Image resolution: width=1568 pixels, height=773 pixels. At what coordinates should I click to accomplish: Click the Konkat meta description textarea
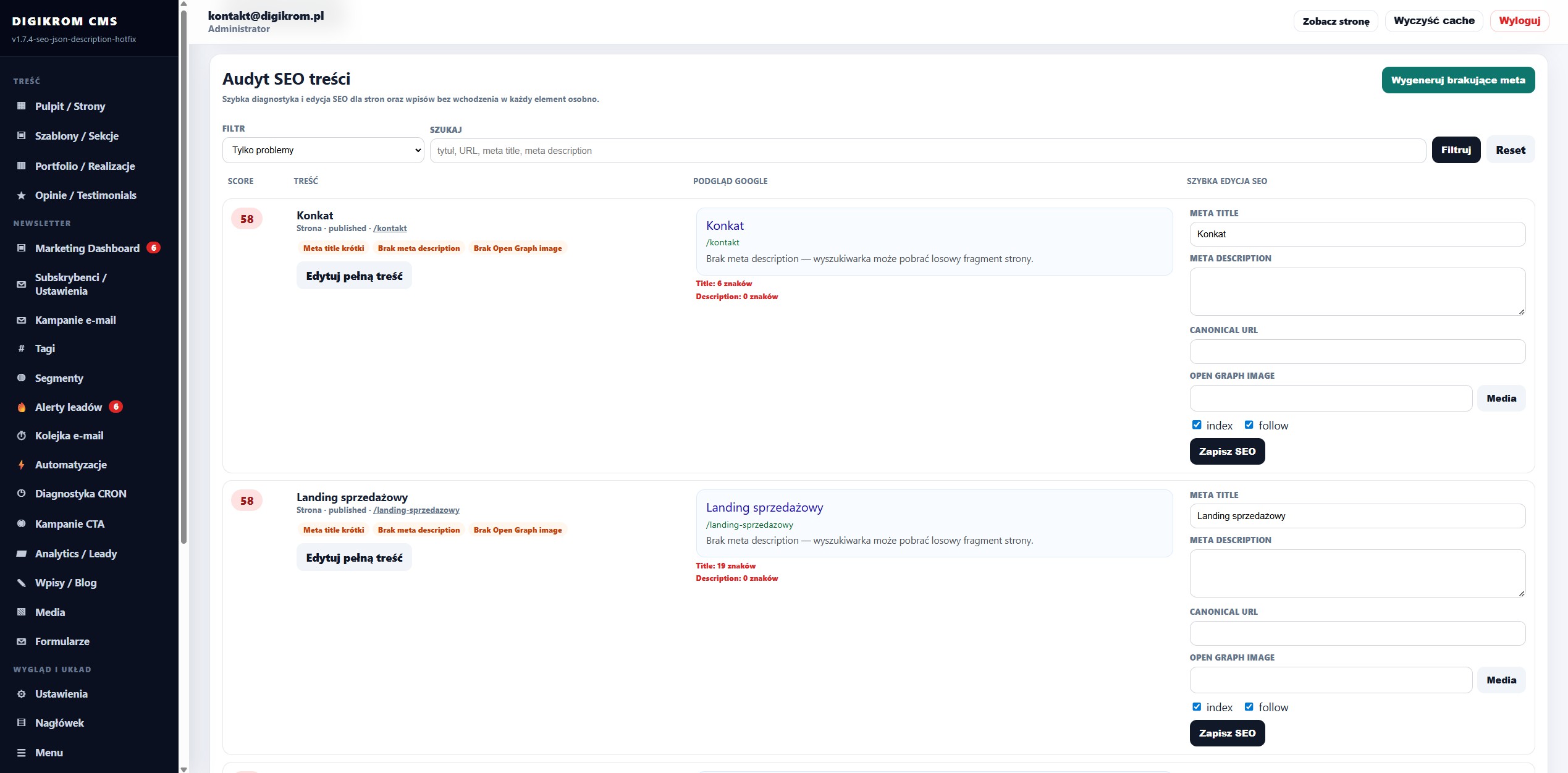point(1357,292)
